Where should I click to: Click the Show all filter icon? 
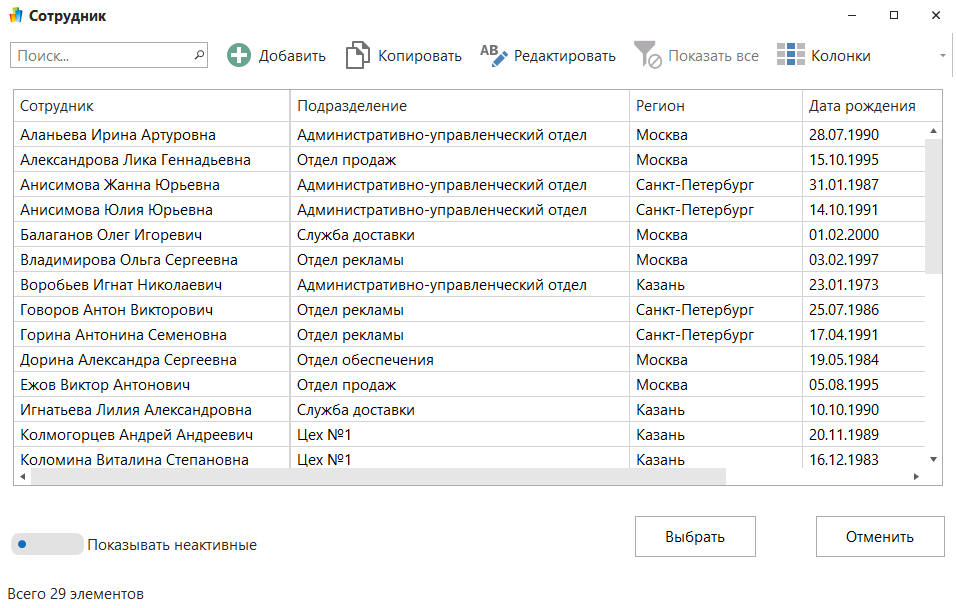(648, 56)
